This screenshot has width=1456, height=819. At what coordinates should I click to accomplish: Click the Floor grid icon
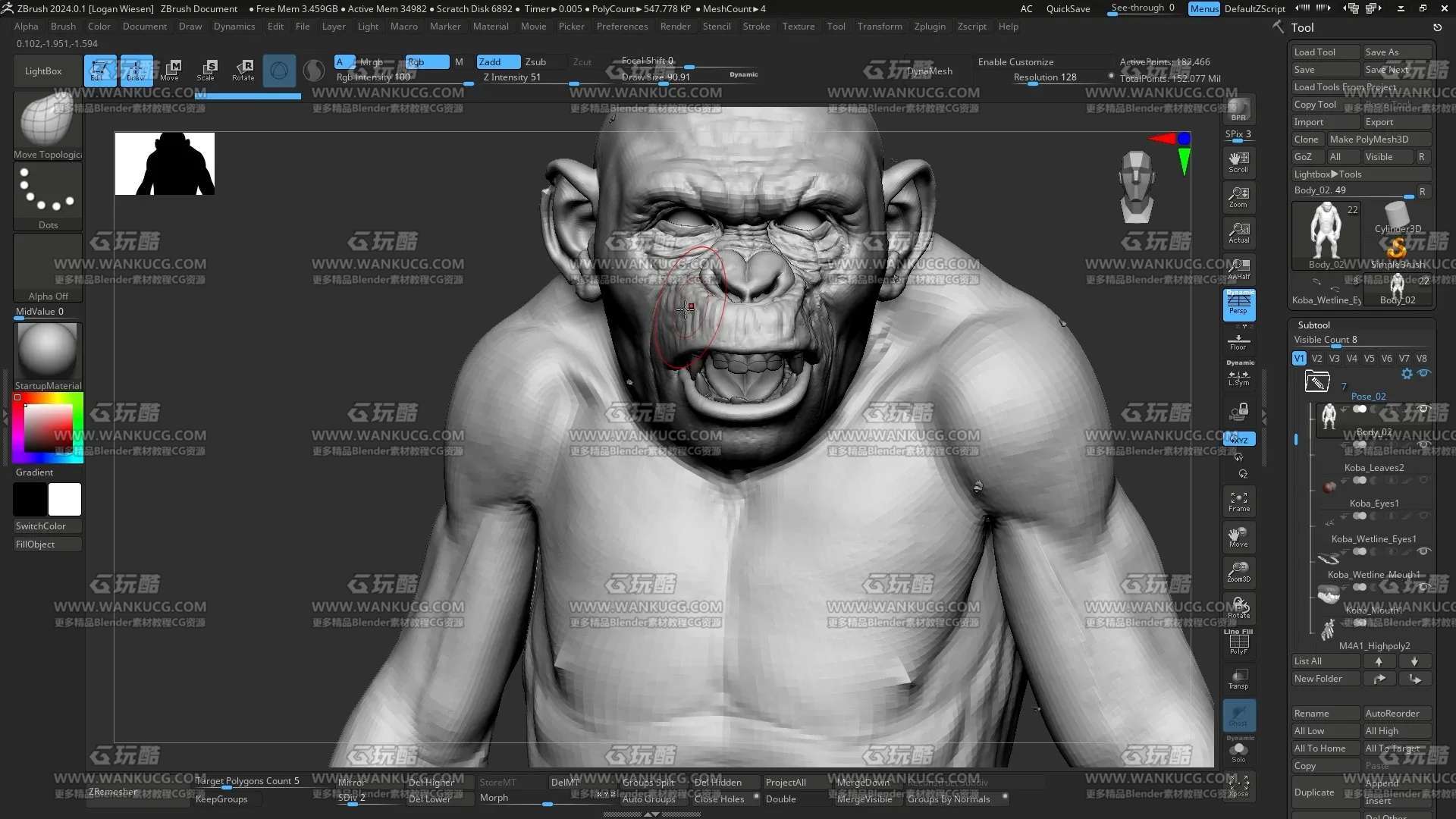(x=1238, y=341)
